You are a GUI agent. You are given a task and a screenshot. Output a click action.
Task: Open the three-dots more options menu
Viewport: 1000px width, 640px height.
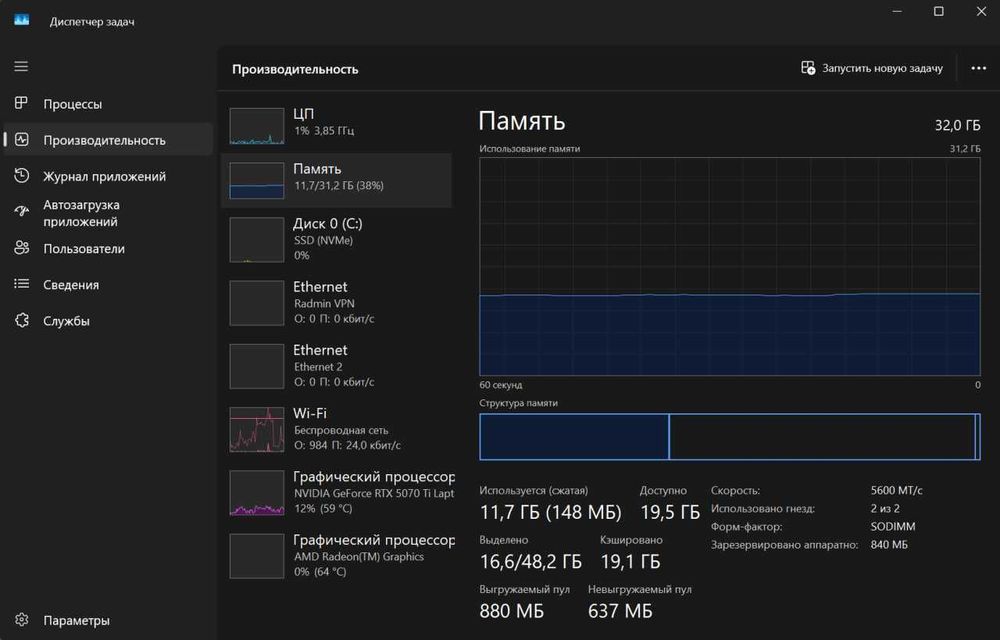pyautogui.click(x=978, y=68)
